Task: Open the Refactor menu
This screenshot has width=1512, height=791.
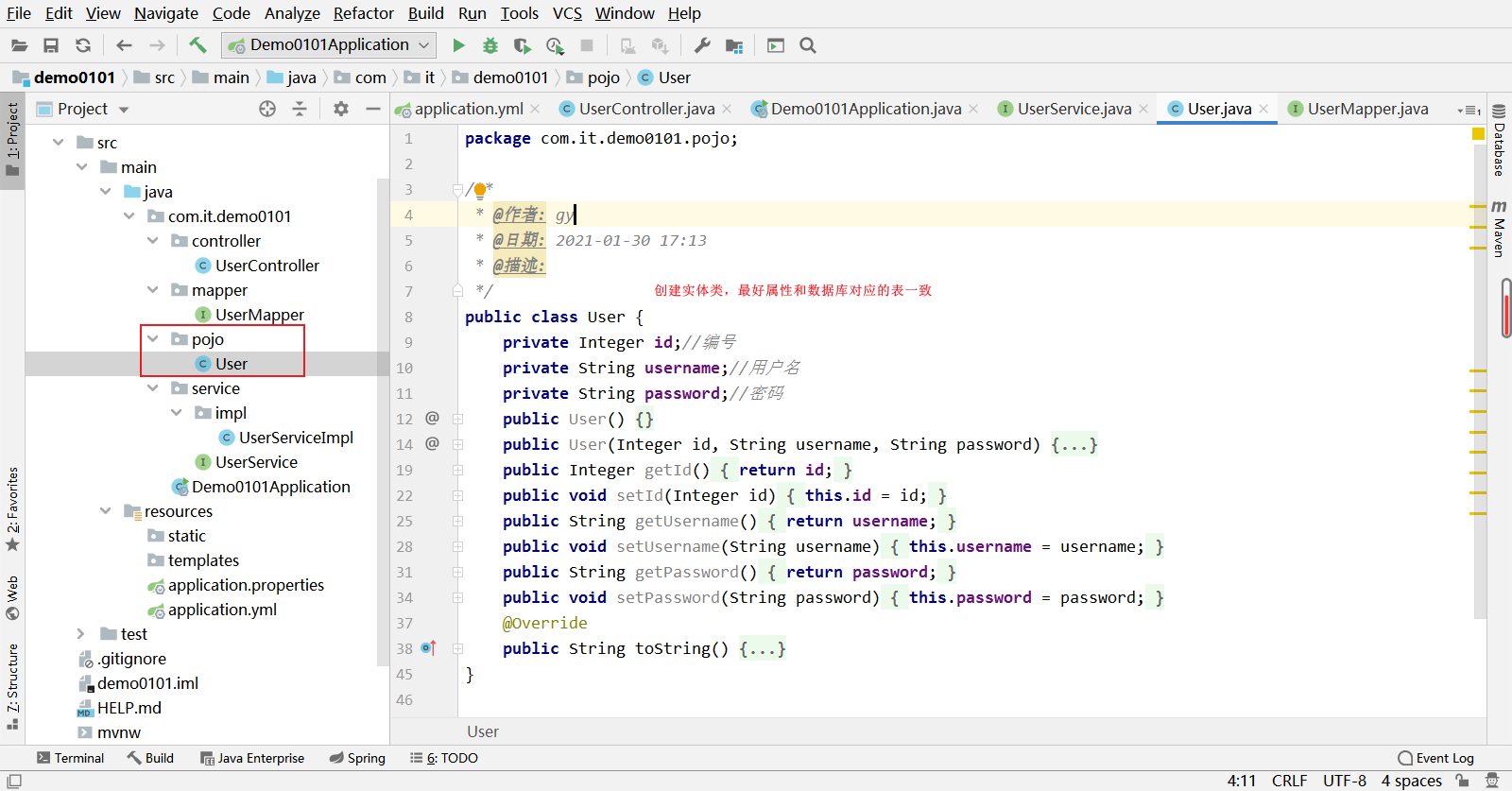Action: tap(363, 13)
